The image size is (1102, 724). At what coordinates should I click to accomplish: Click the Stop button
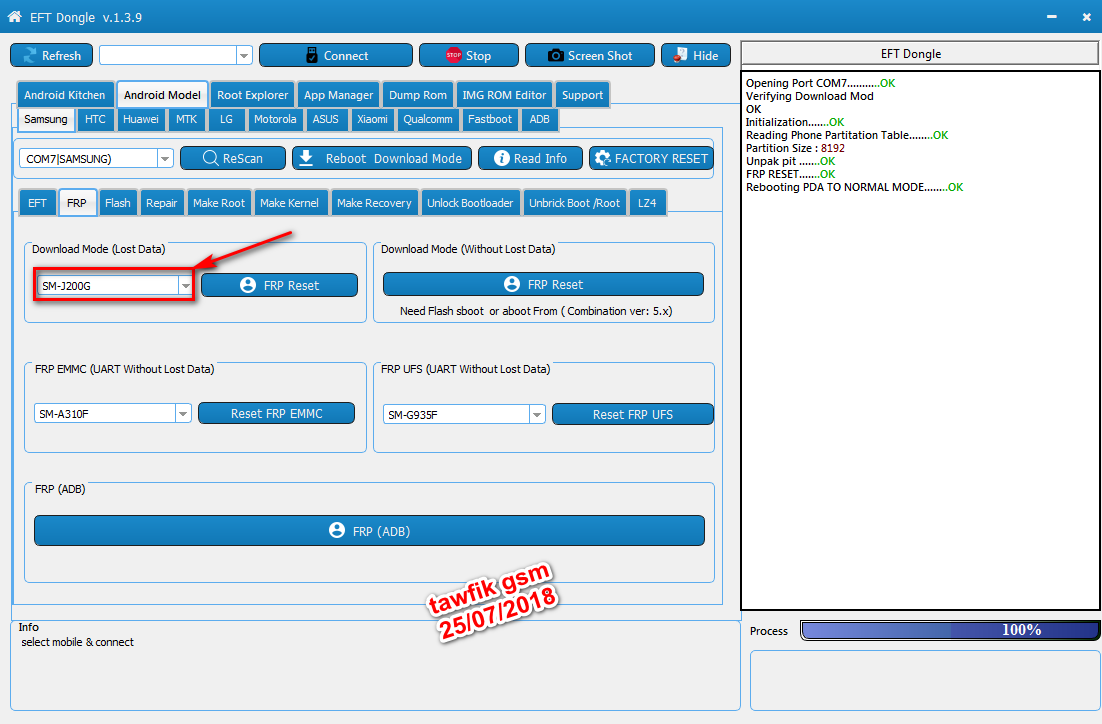(x=469, y=56)
